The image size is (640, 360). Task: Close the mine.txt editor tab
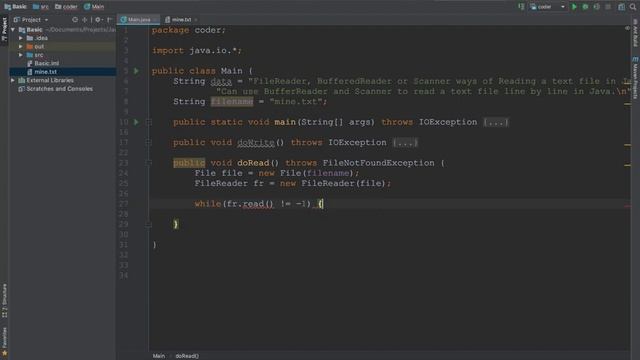pyautogui.click(x=196, y=20)
